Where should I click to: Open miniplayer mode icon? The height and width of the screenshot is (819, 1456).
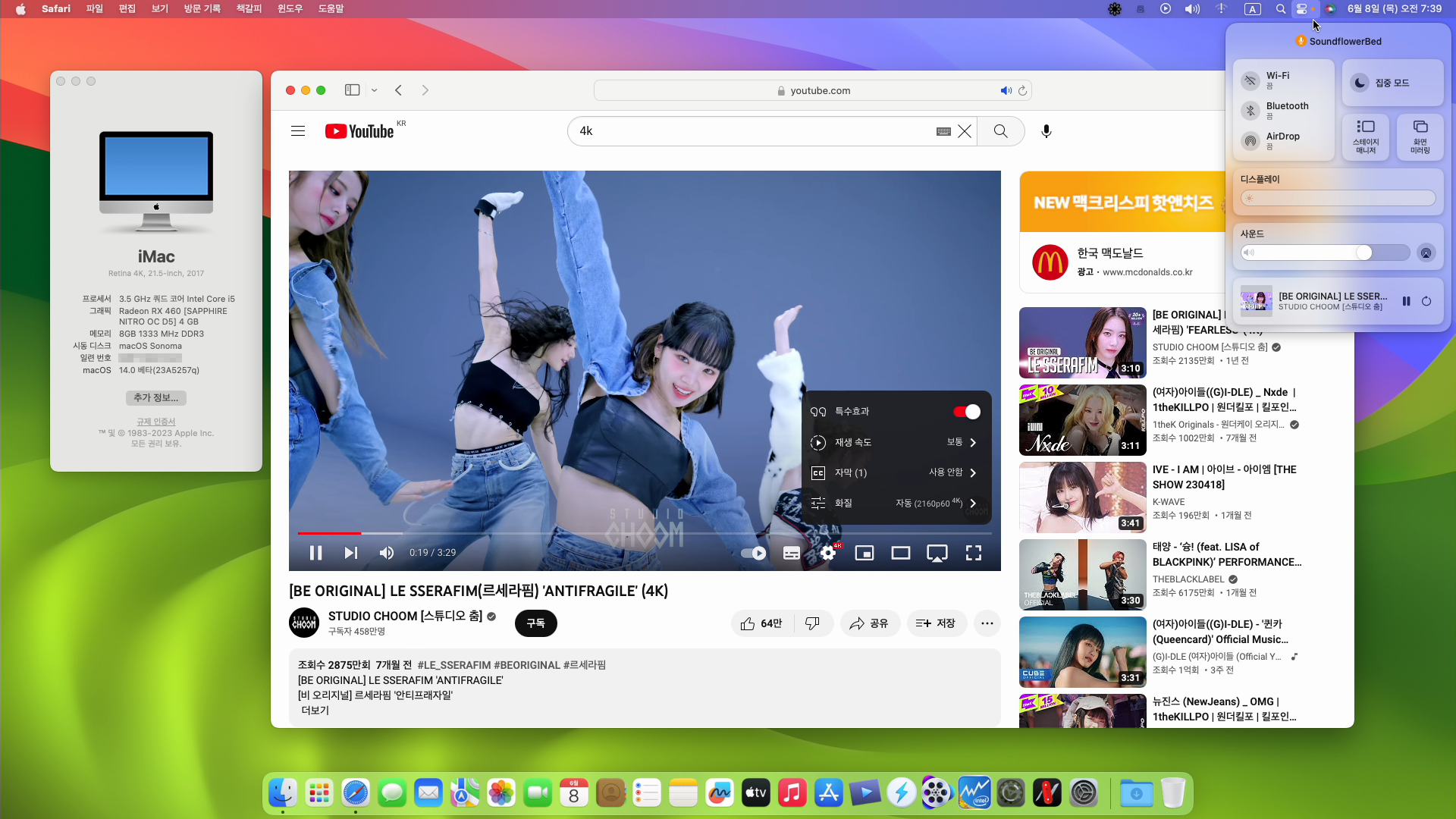point(864,553)
